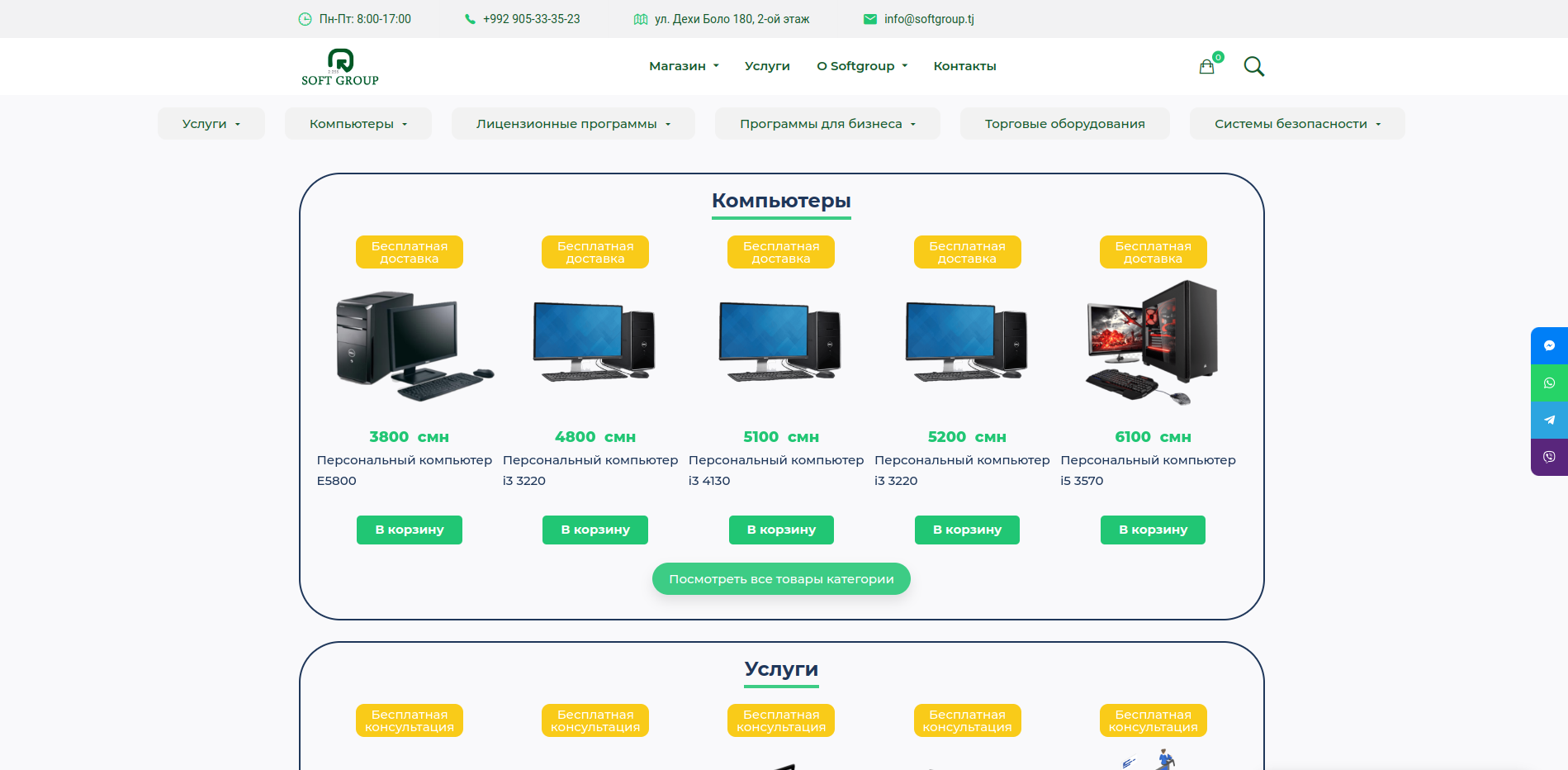Click the address ул. Дехи Боло 180
The image size is (1568, 770).
point(732,19)
